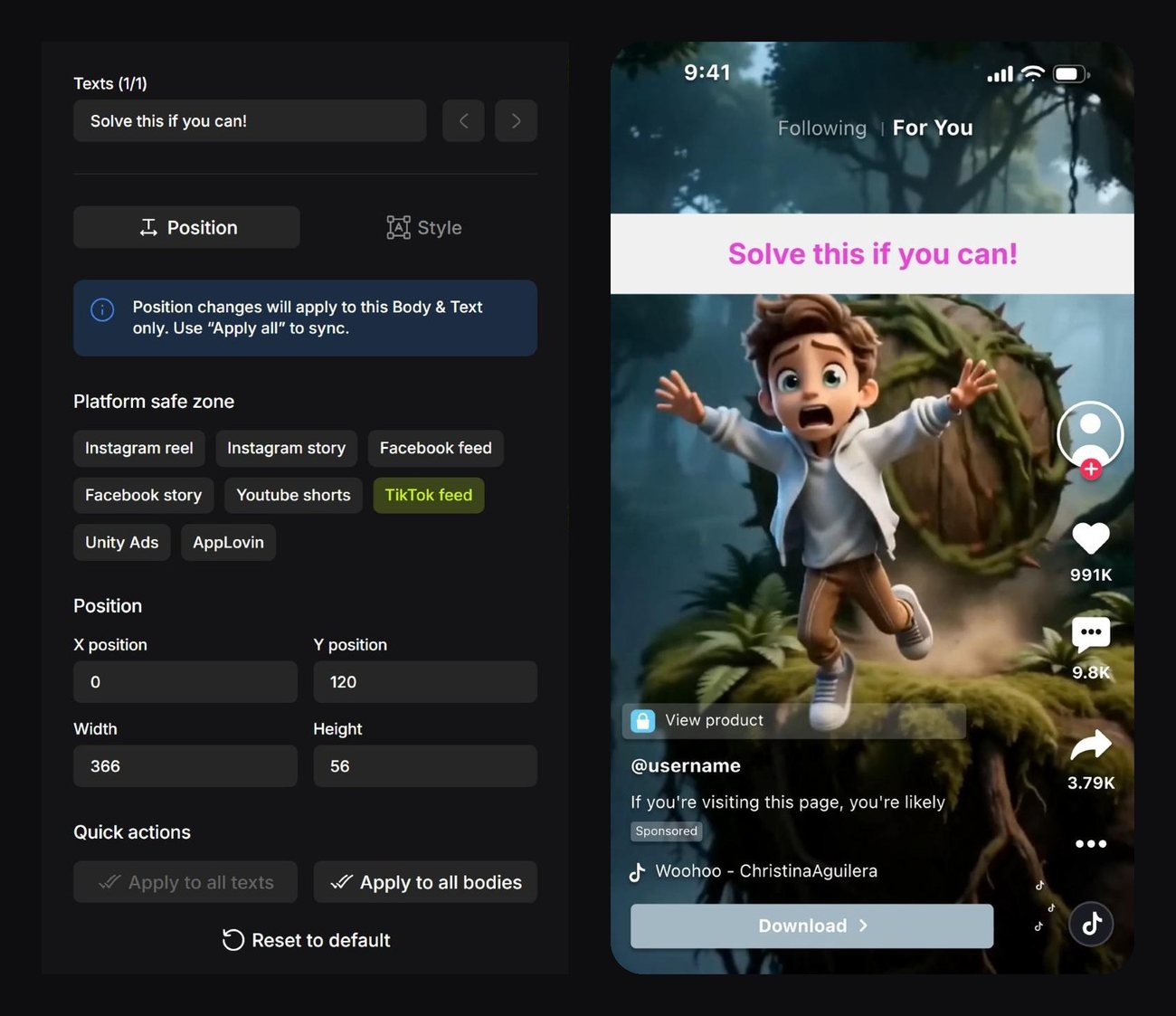
Task: Click the View product banner
Action: 794,720
